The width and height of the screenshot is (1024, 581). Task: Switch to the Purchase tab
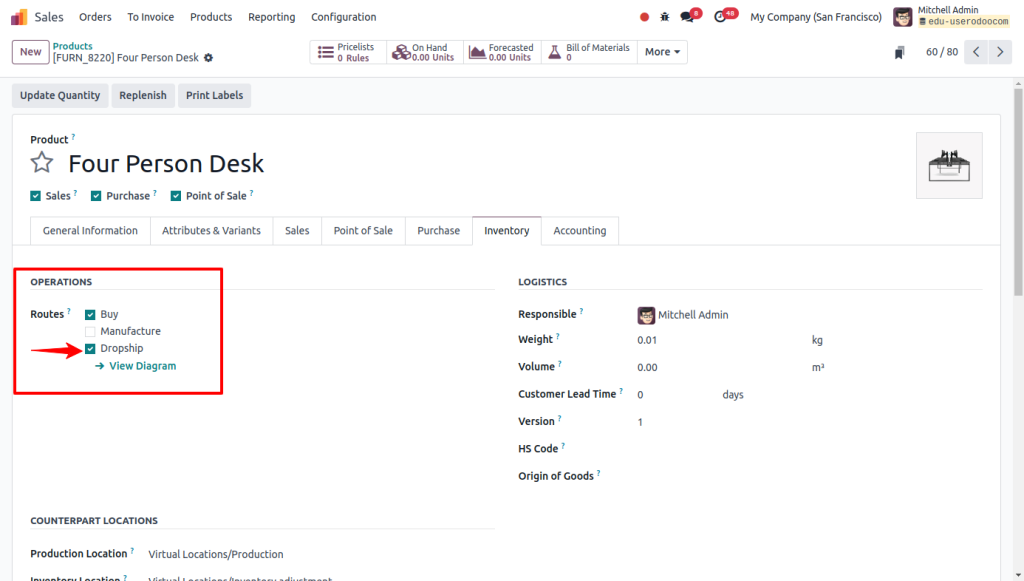[x=439, y=230]
